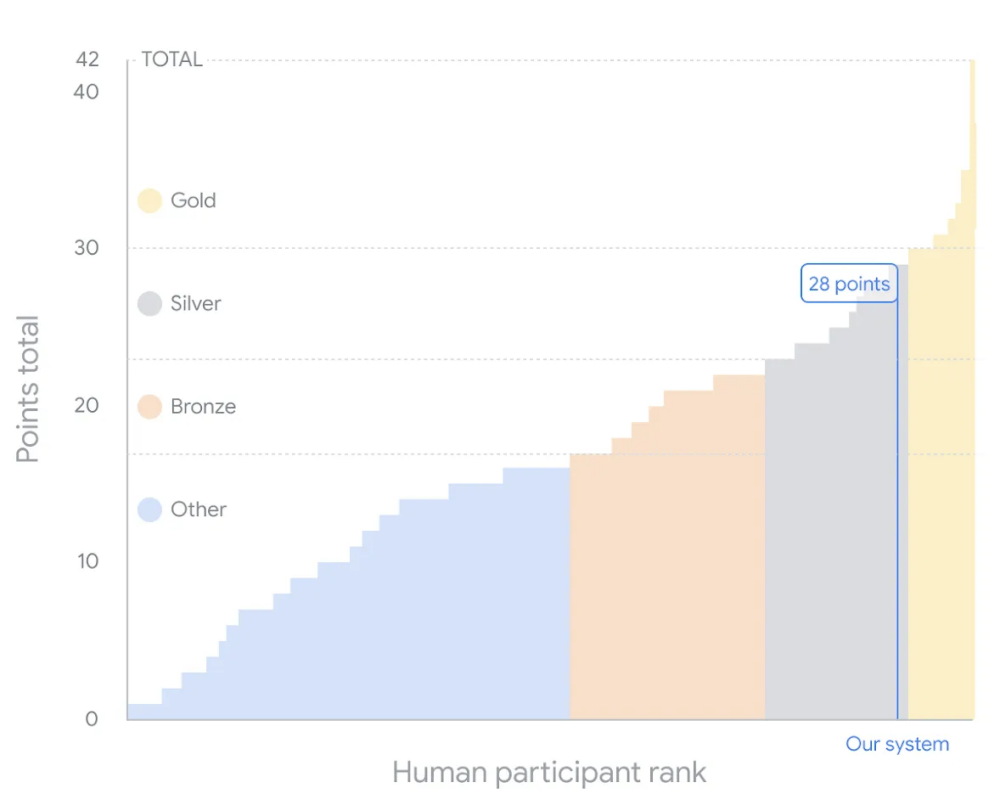Viewport: 1000px width, 805px height.
Task: Click the Gold legend color circle
Action: pyautogui.click(x=149, y=200)
